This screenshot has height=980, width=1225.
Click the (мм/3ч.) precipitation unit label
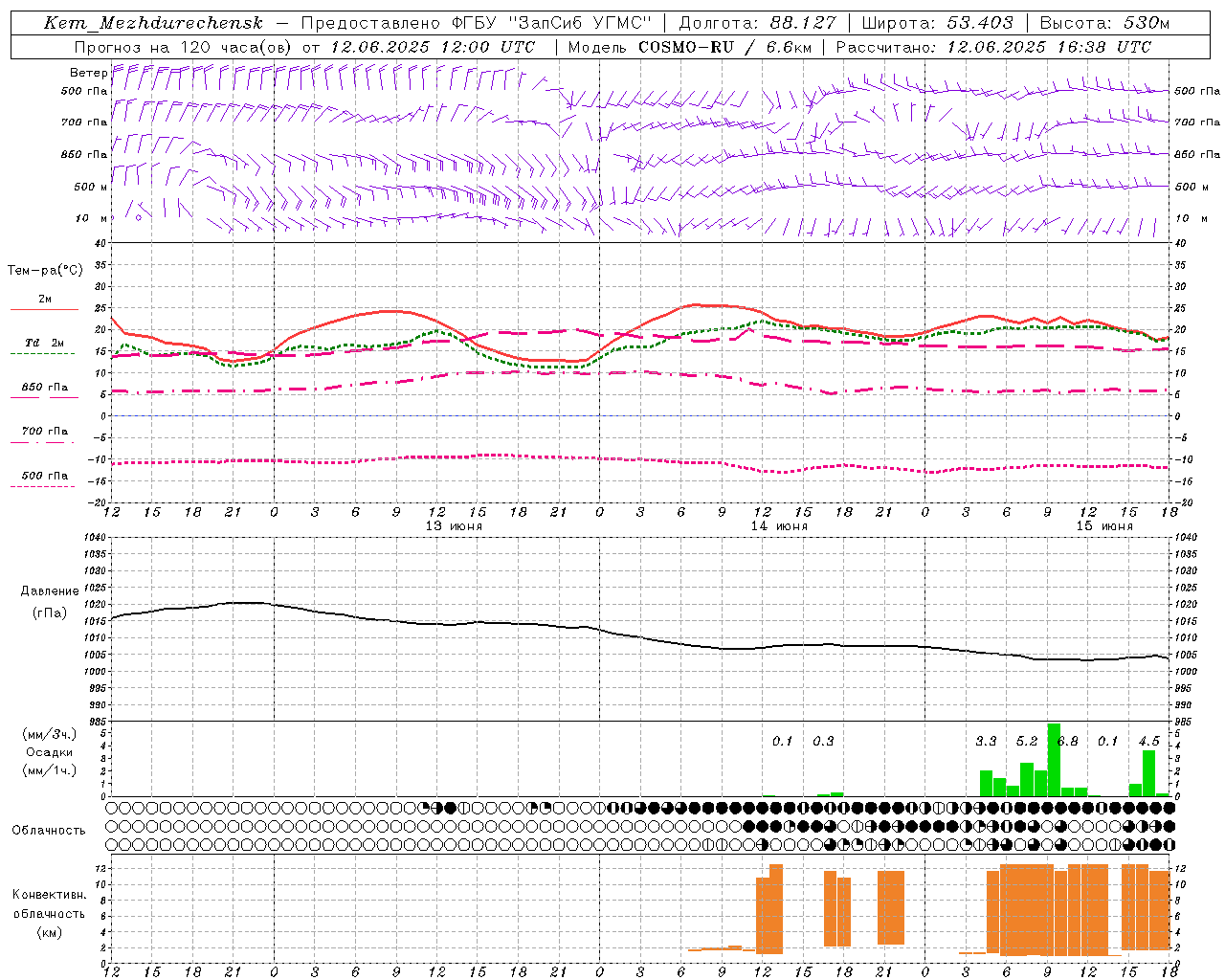[x=50, y=735]
